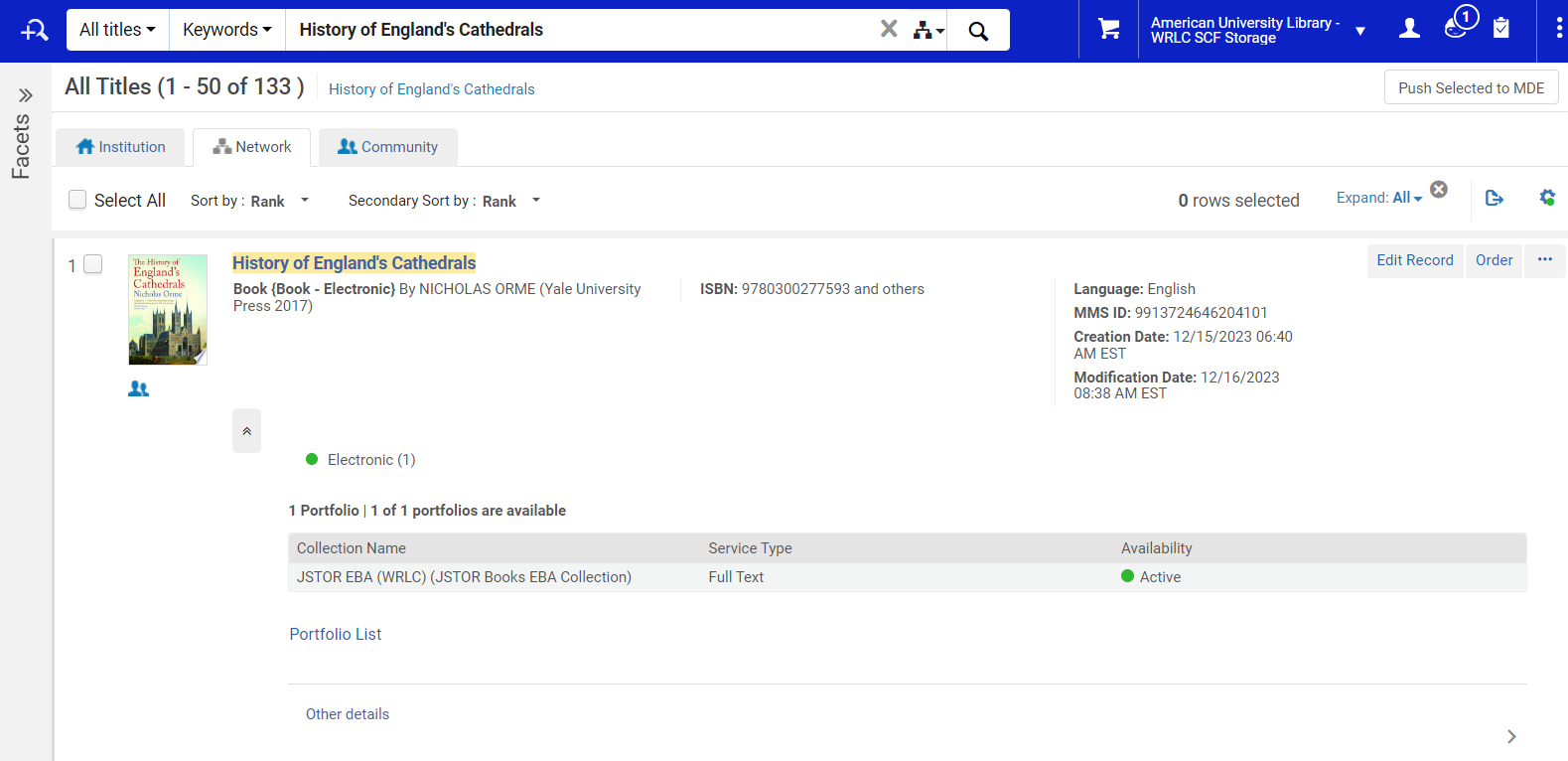Check the Select All checkbox
The width and height of the screenshot is (1568, 761).
coord(77,200)
